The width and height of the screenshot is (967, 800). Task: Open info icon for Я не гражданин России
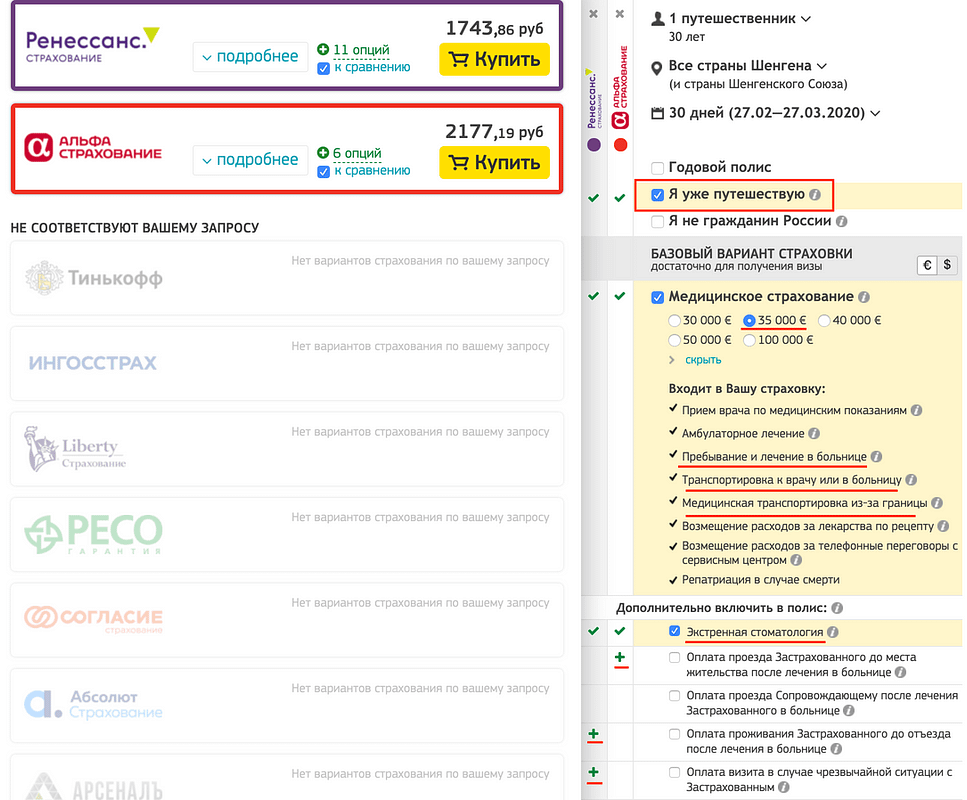coord(841,221)
